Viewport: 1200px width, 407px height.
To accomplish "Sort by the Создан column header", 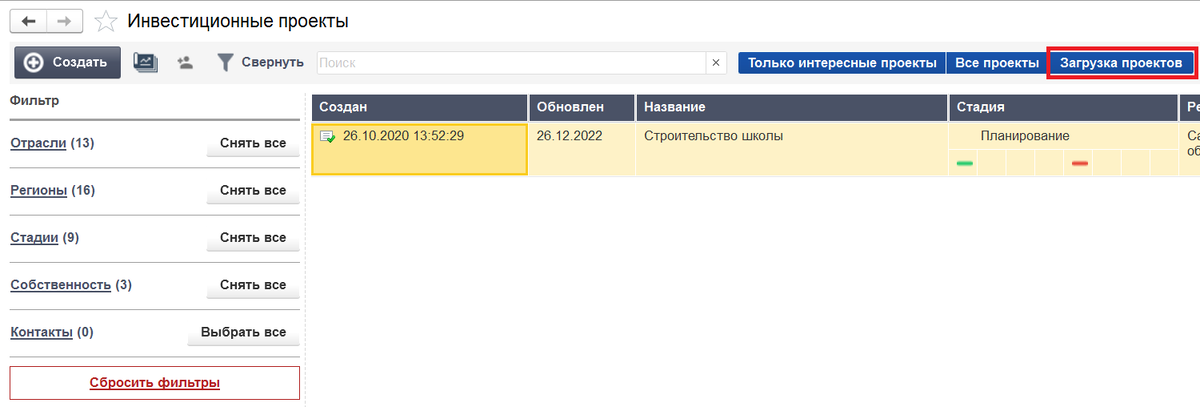I will (x=419, y=107).
